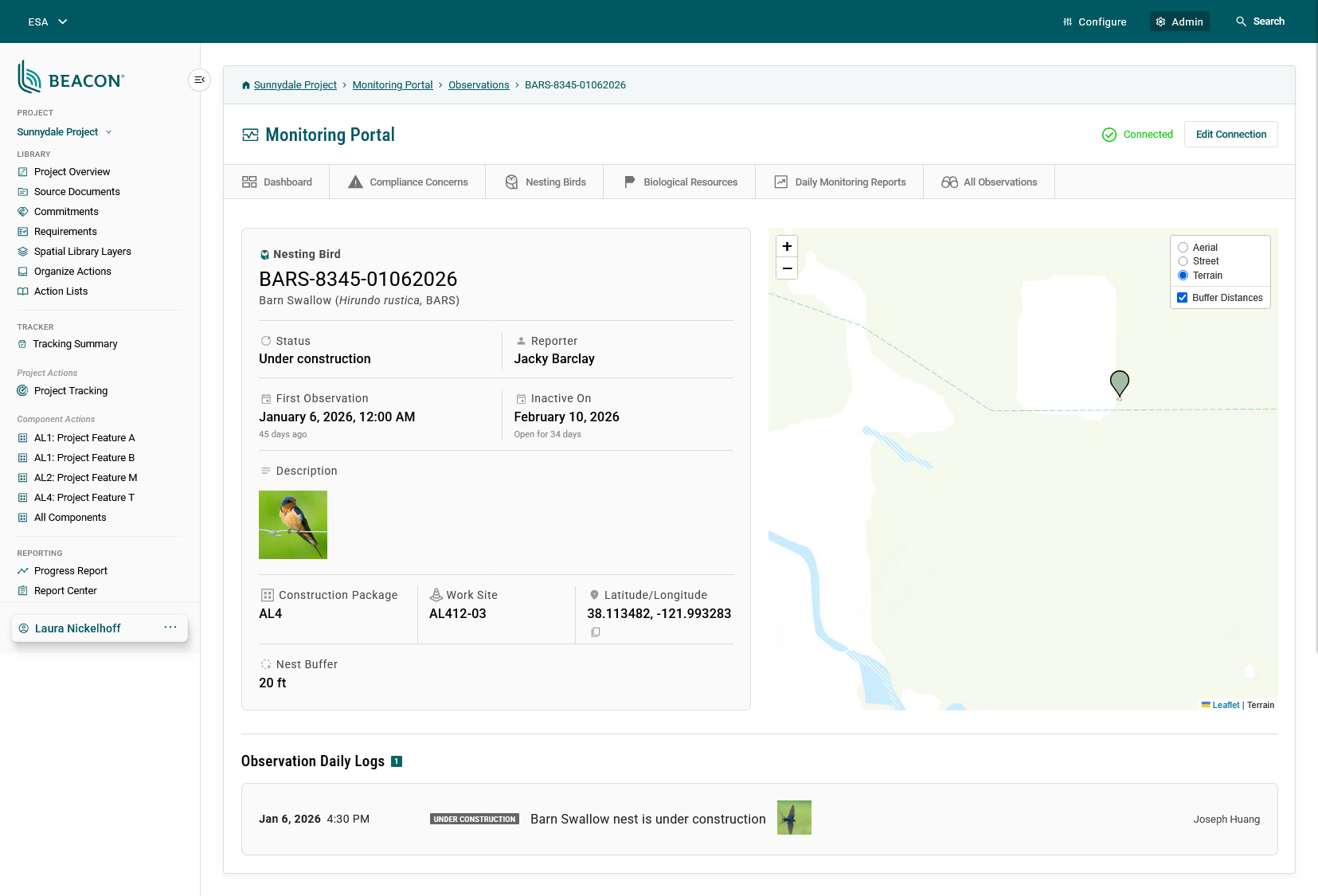
Task: Open the Configure menu
Action: 1094,22
